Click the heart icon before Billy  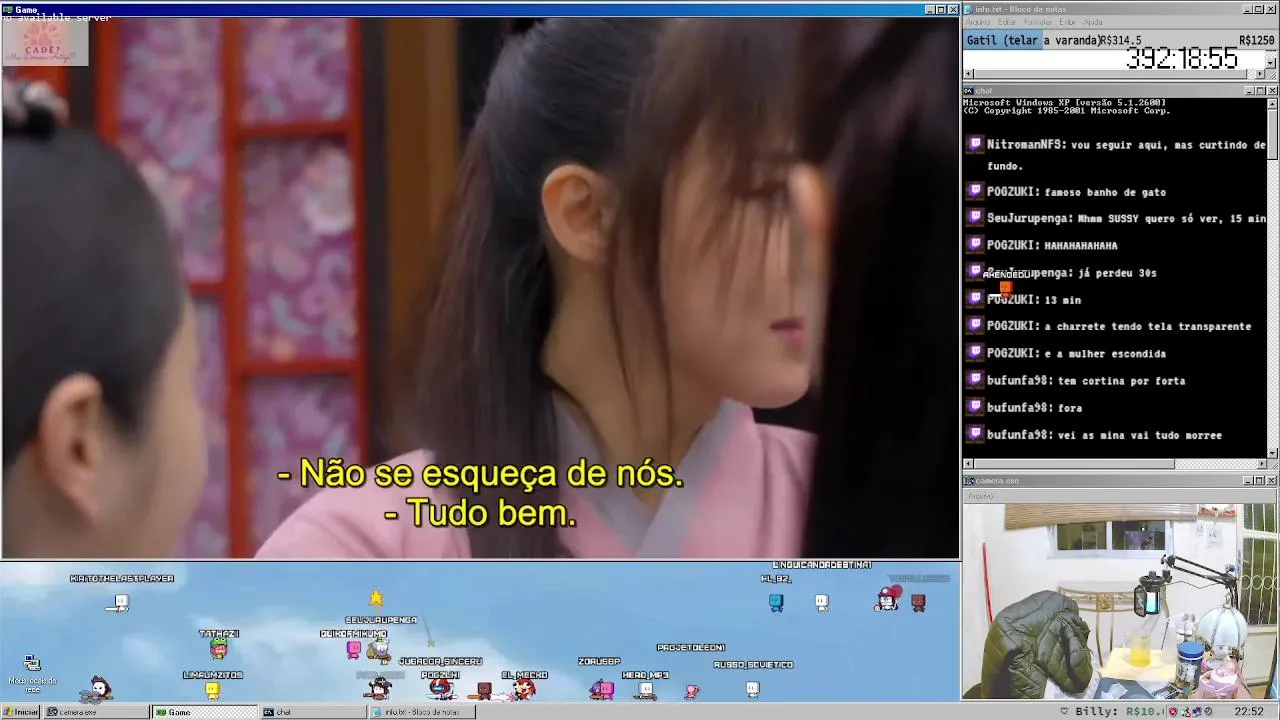(1063, 712)
